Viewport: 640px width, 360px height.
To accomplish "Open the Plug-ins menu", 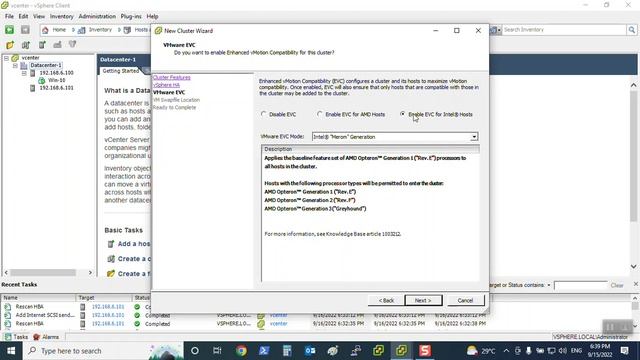I will (x=131, y=16).
